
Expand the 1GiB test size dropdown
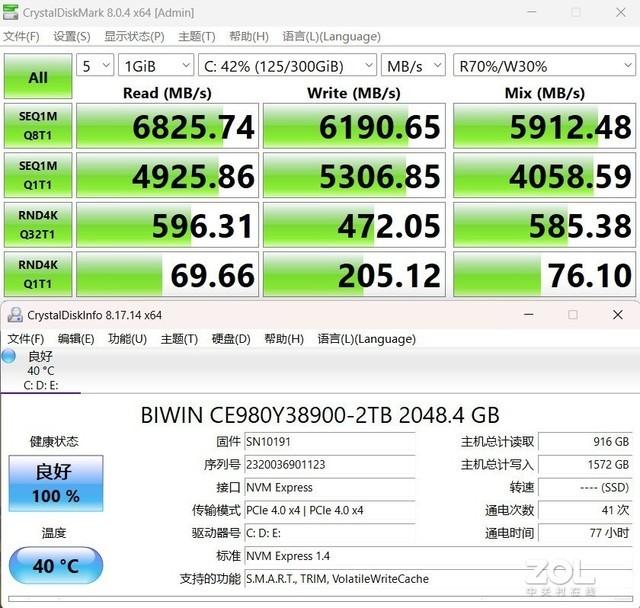point(155,65)
